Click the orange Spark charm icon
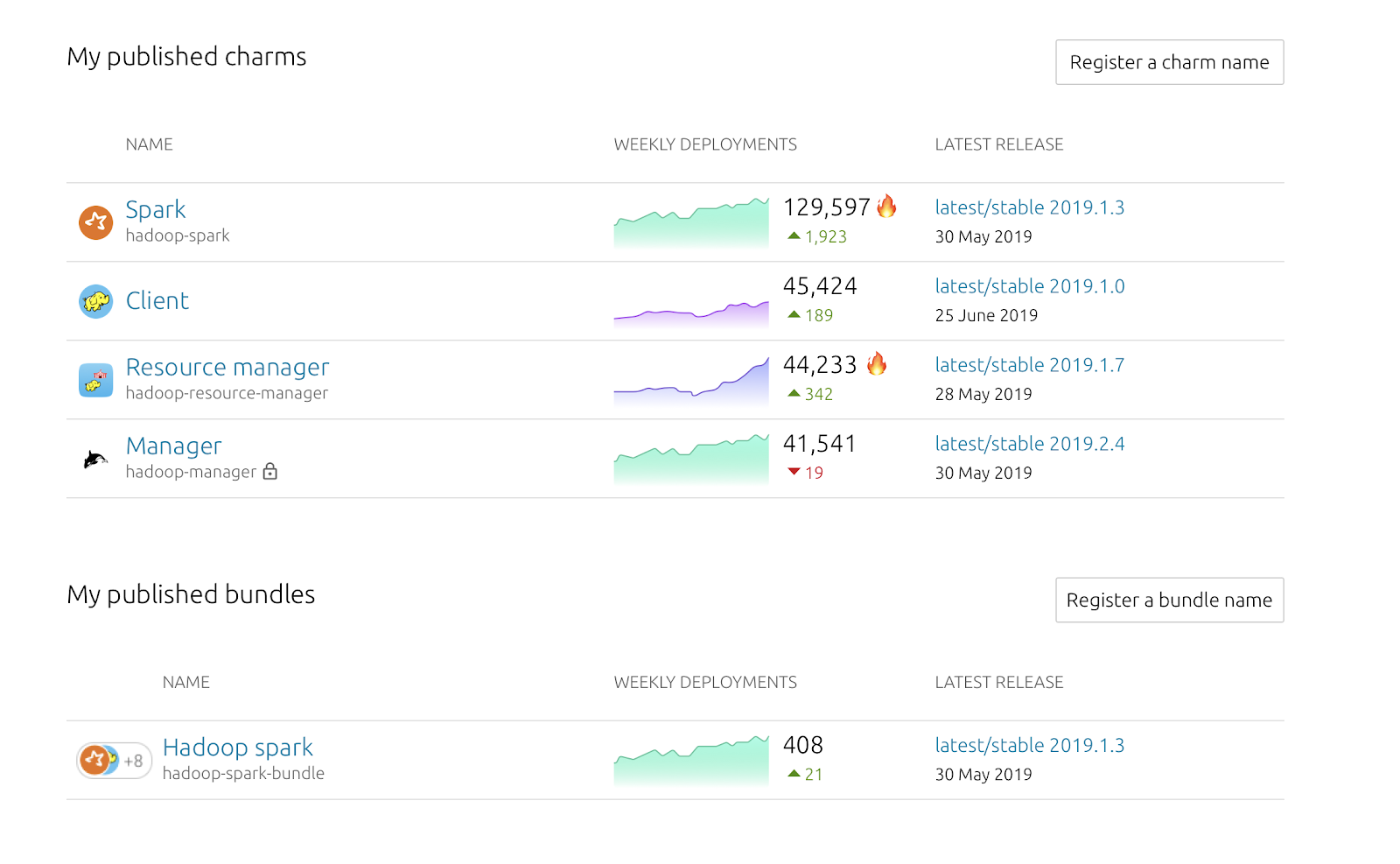This screenshot has width=1400, height=864. point(95,222)
